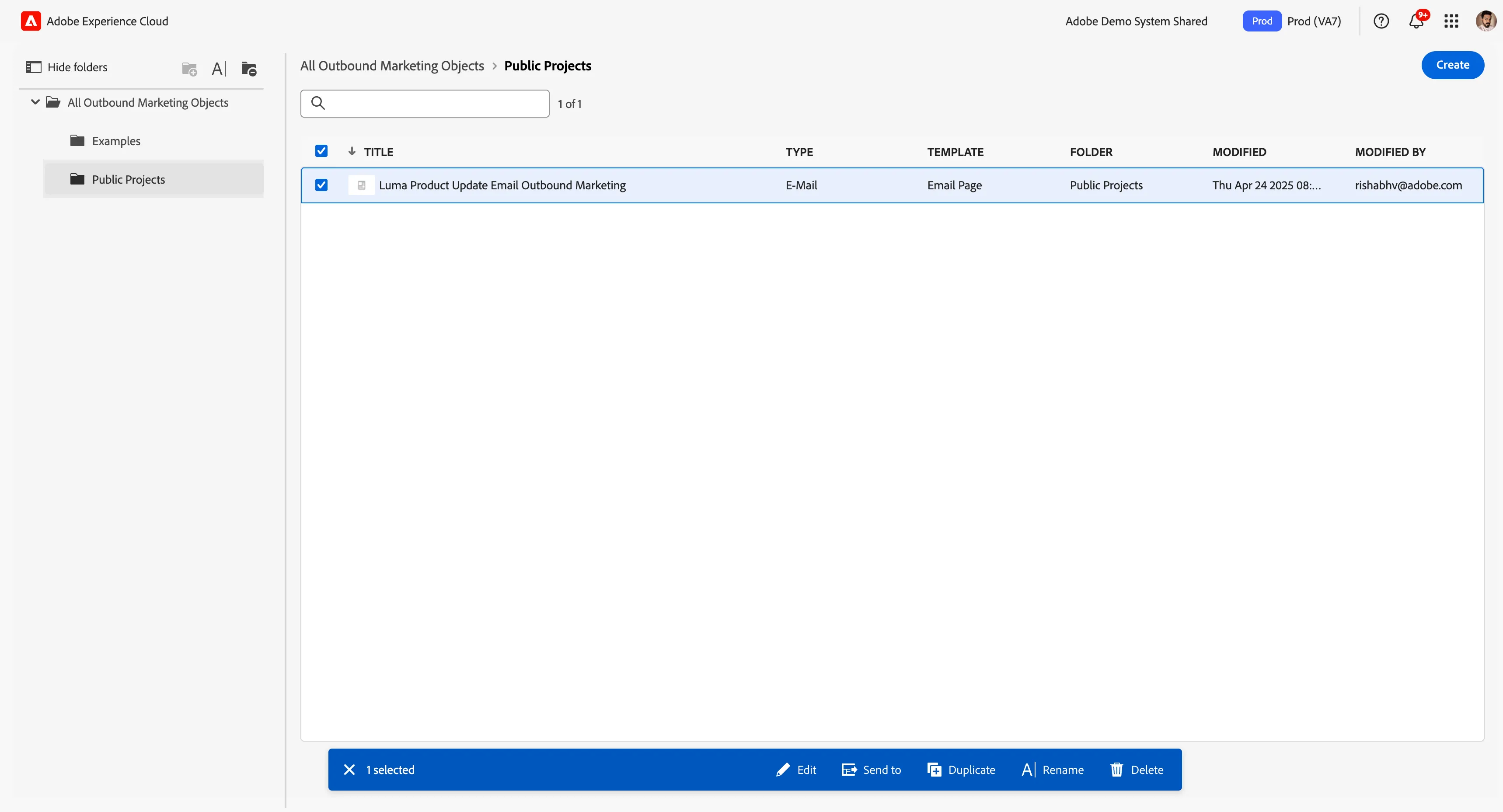The height and width of the screenshot is (812, 1503).
Task: Go to All Outbound Marketing Objects breadcrumb
Action: 392,65
